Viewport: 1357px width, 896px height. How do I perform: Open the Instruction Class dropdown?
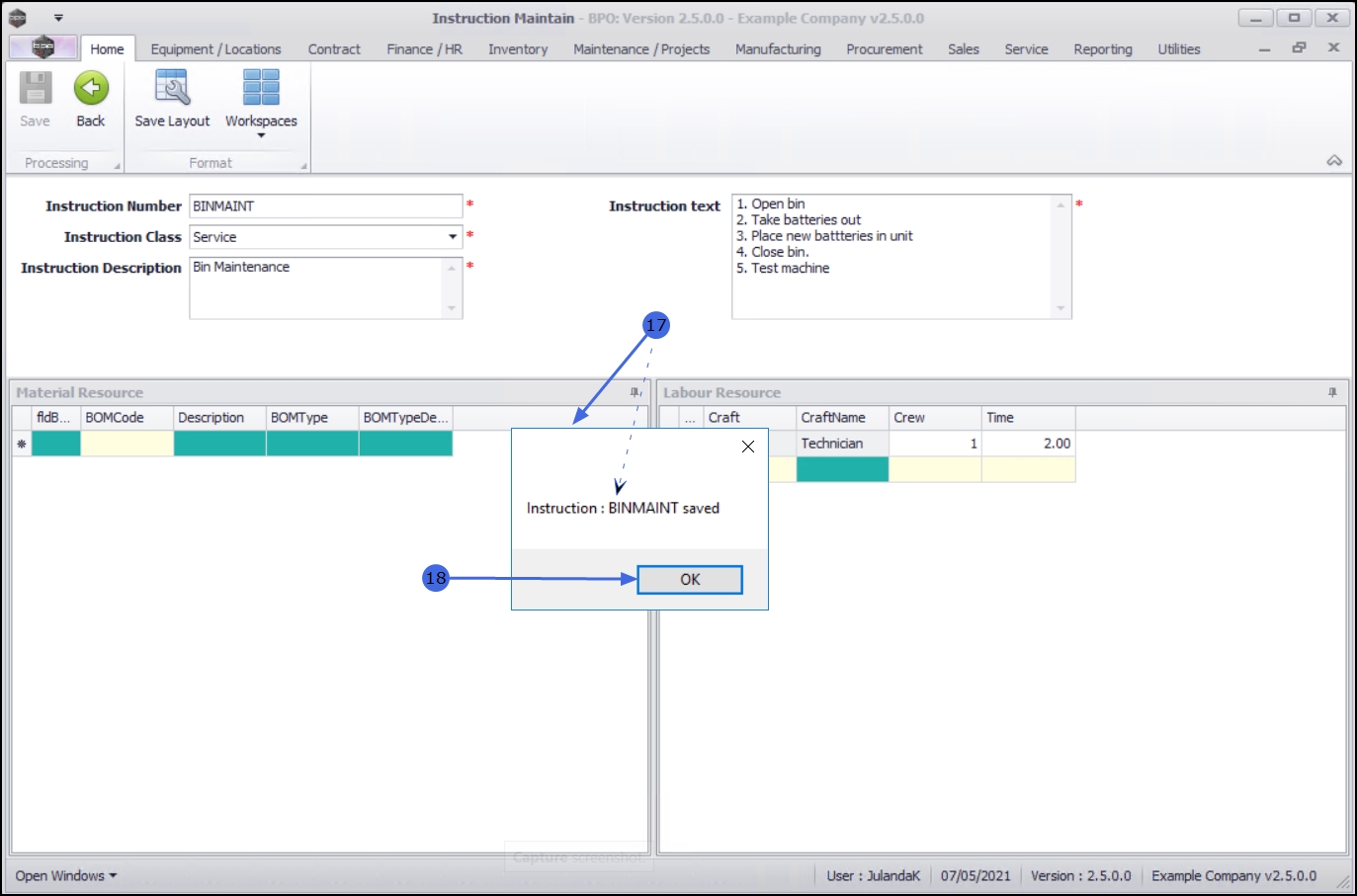click(453, 237)
